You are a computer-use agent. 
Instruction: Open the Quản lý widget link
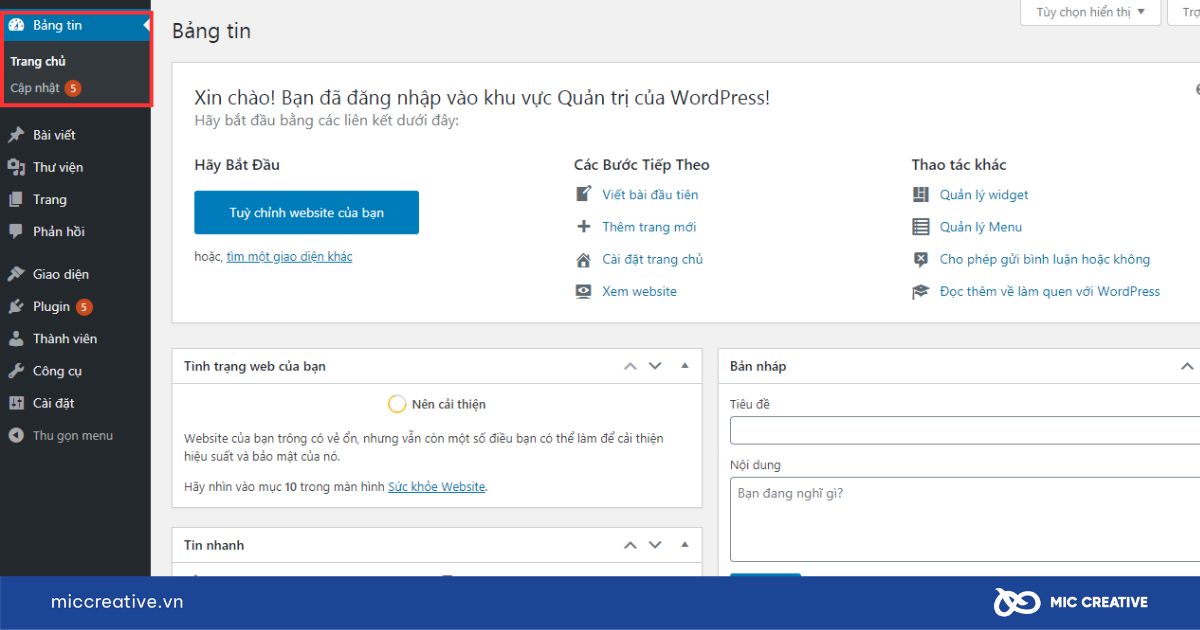(984, 194)
